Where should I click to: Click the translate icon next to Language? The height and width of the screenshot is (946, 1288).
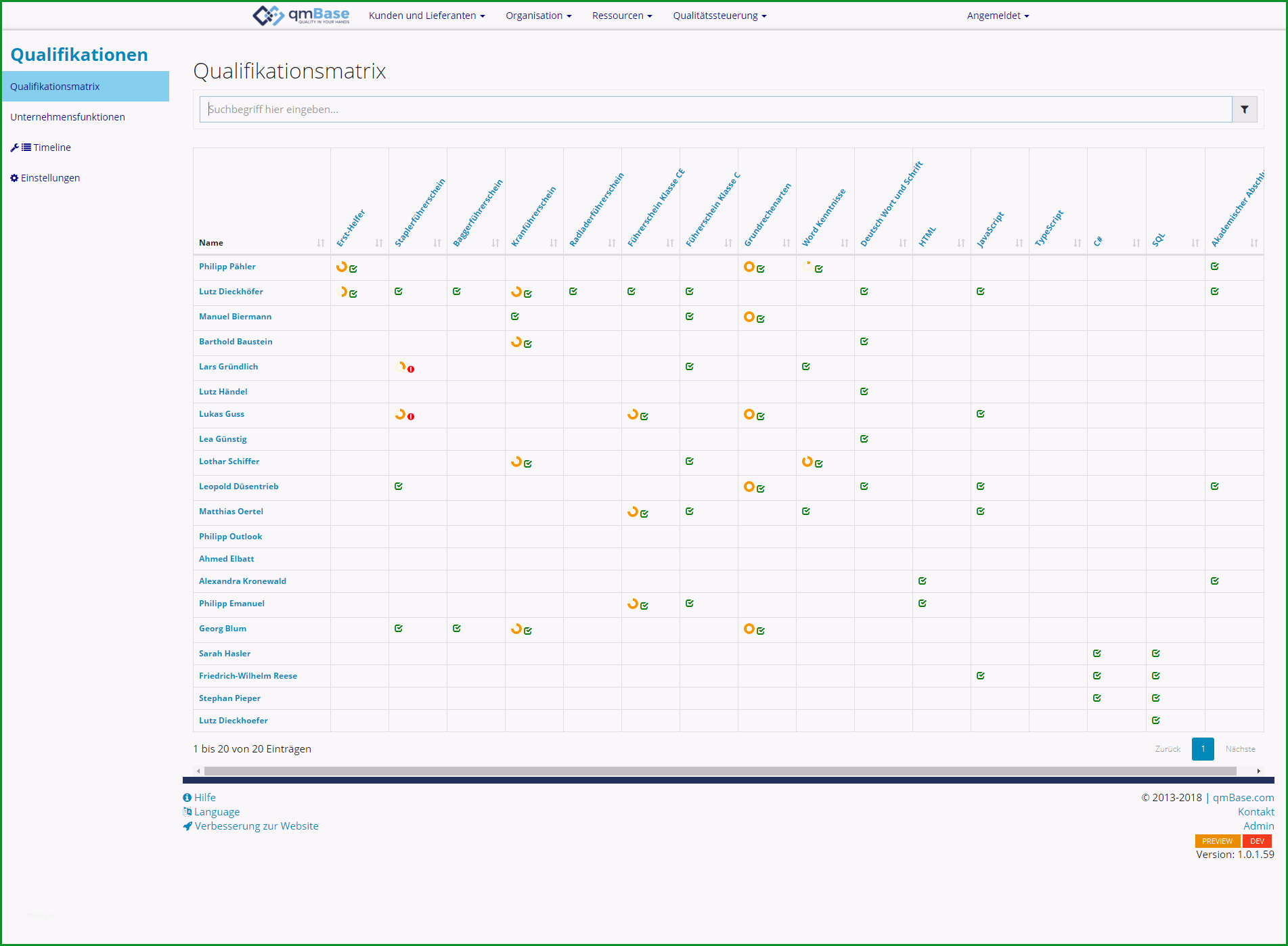pyautogui.click(x=187, y=812)
